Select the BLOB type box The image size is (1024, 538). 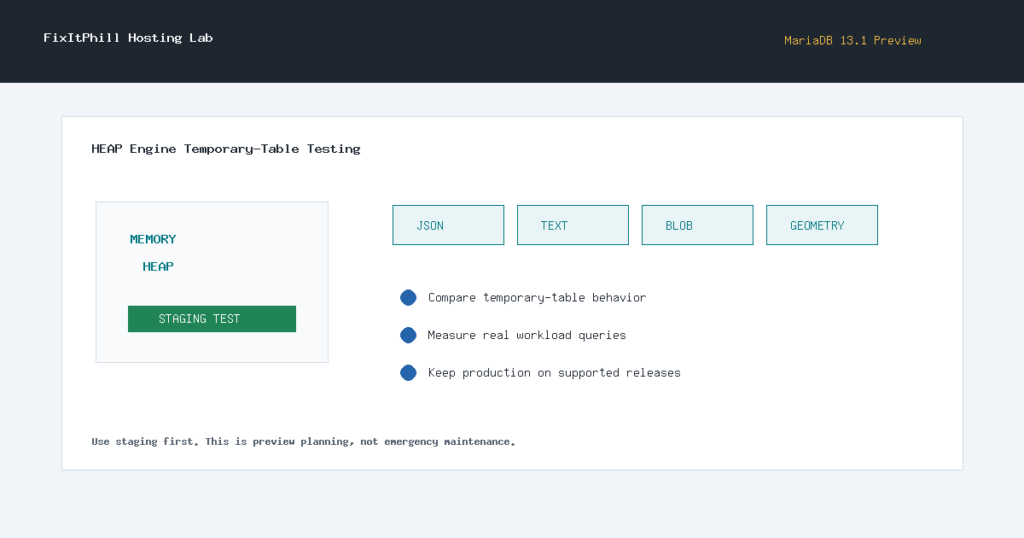pos(697,225)
